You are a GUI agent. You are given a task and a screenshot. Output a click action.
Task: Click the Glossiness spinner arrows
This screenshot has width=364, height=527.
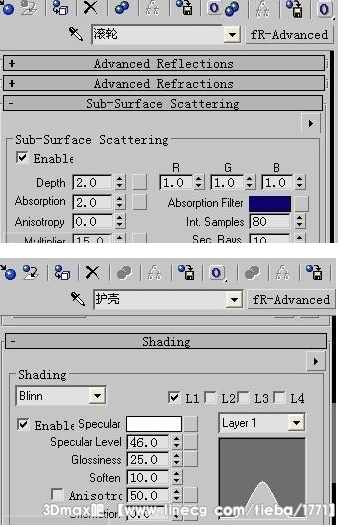pyautogui.click(x=176, y=459)
